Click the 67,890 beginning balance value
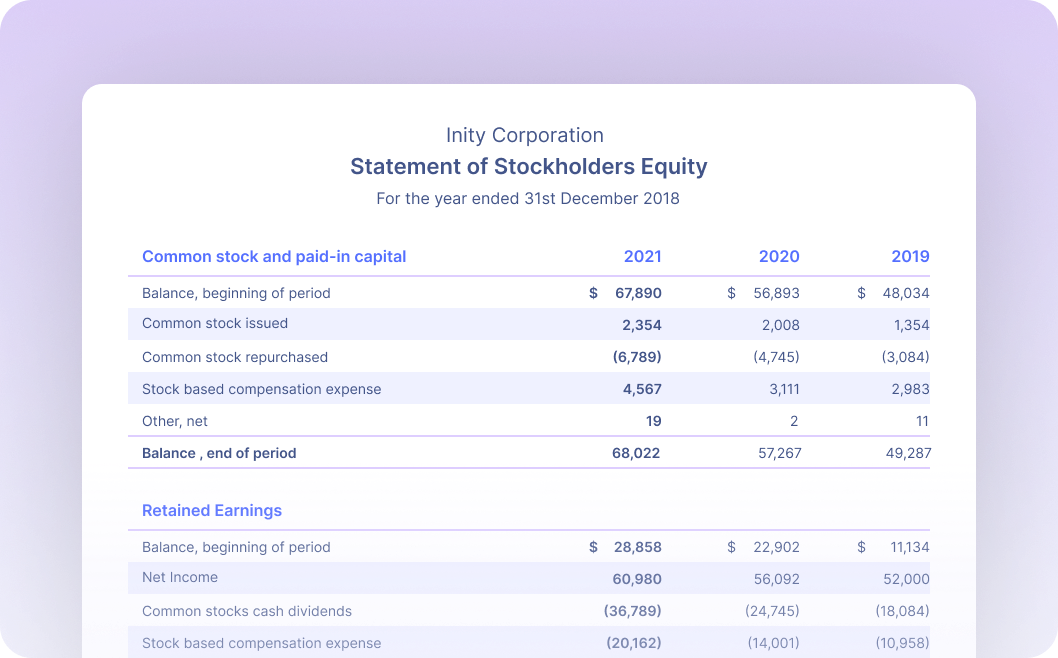1058x658 pixels. click(638, 293)
